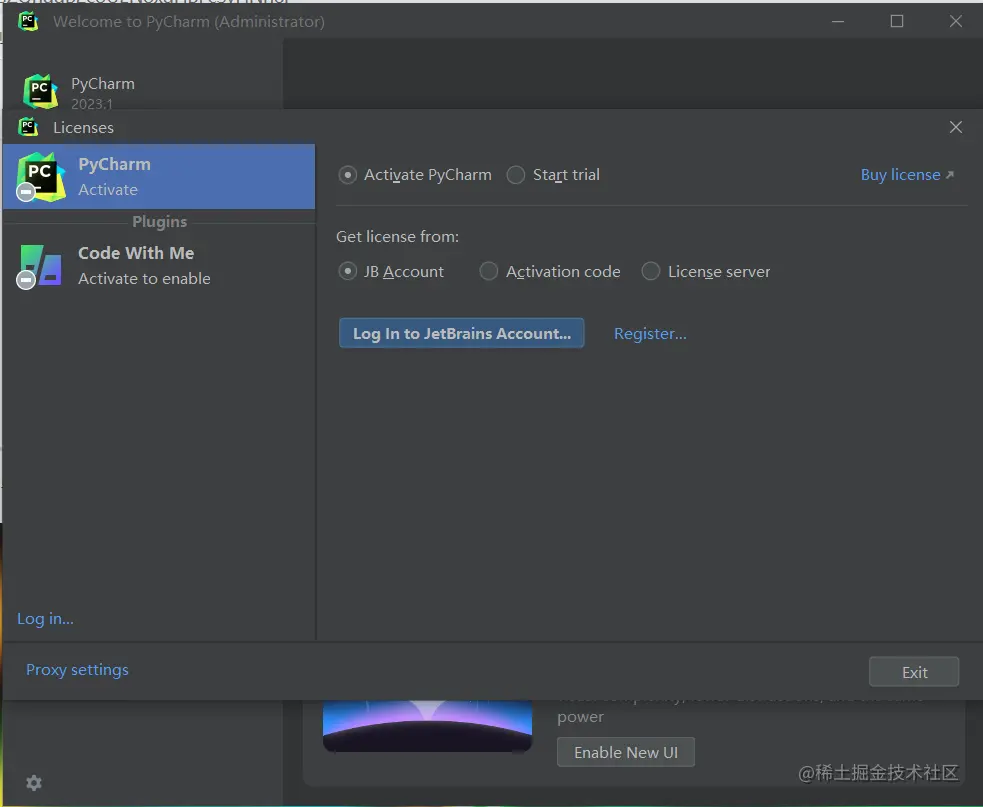
Task: Select PyCharm Activate entry in list
Action: 159,177
